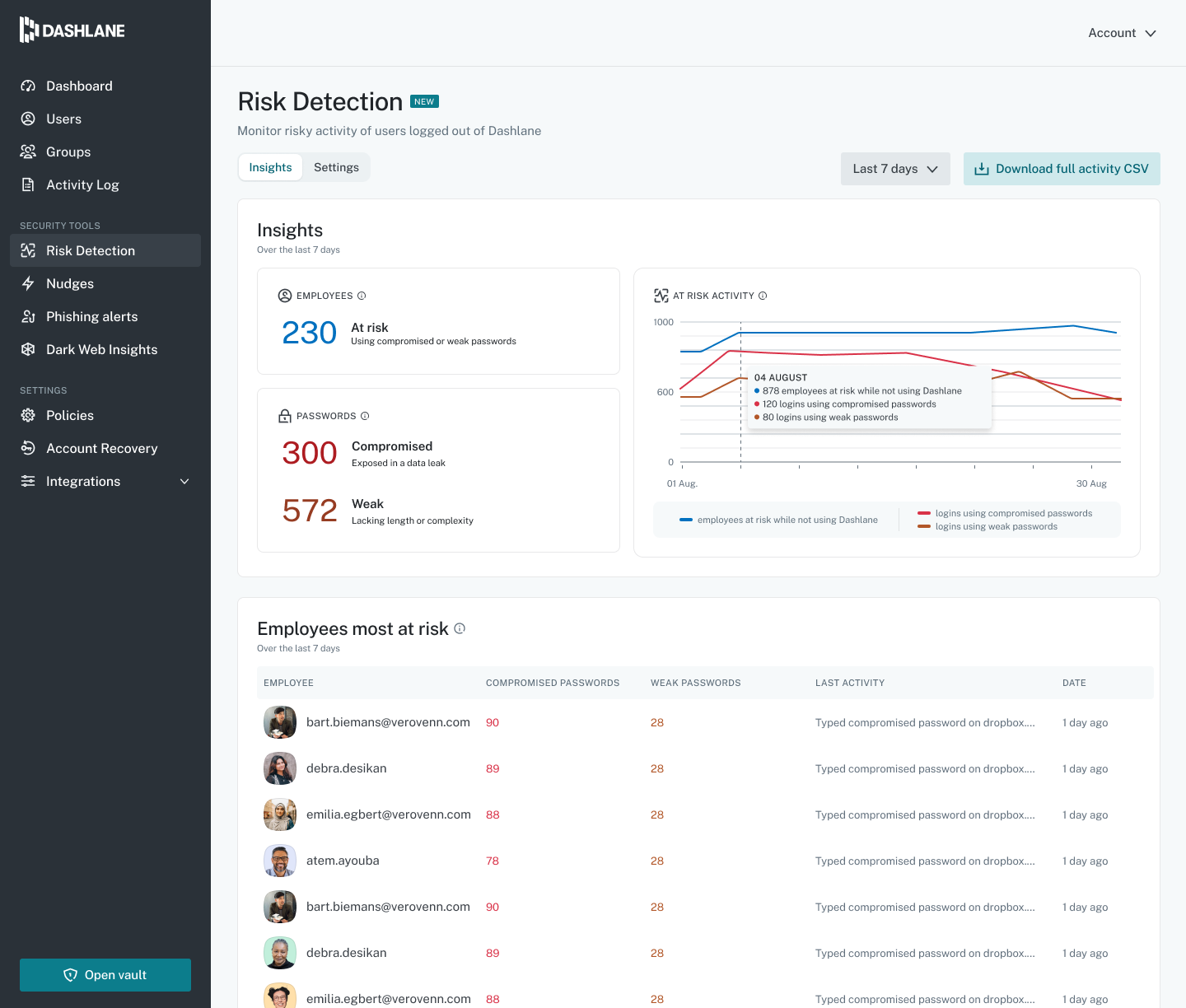Open the Account dropdown menu

tap(1123, 33)
